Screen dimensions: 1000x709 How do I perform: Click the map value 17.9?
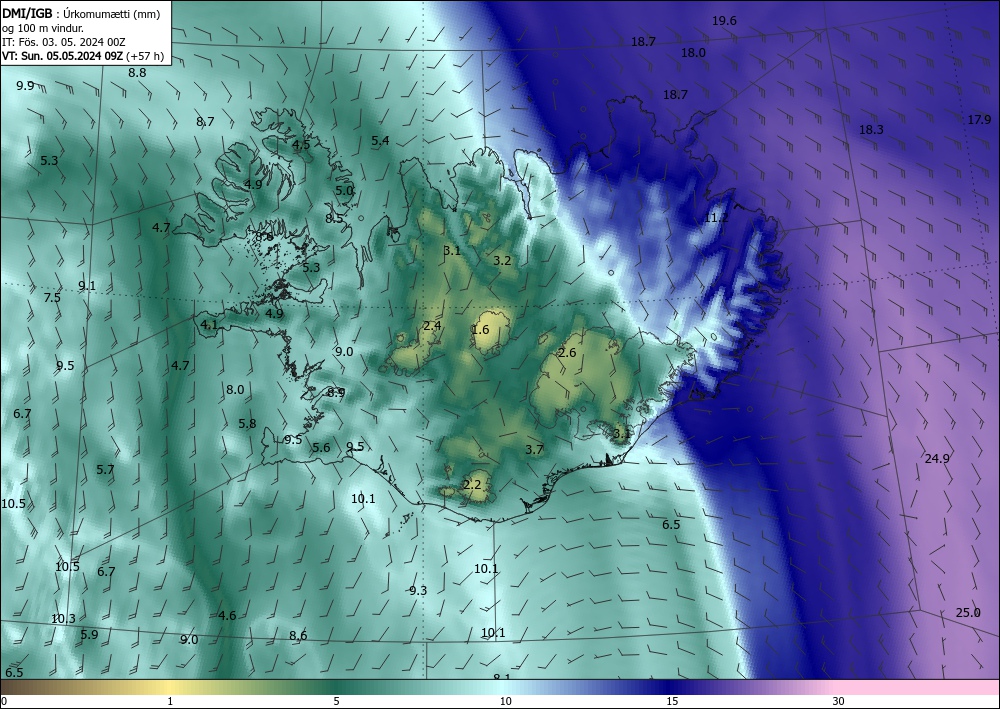(x=979, y=120)
